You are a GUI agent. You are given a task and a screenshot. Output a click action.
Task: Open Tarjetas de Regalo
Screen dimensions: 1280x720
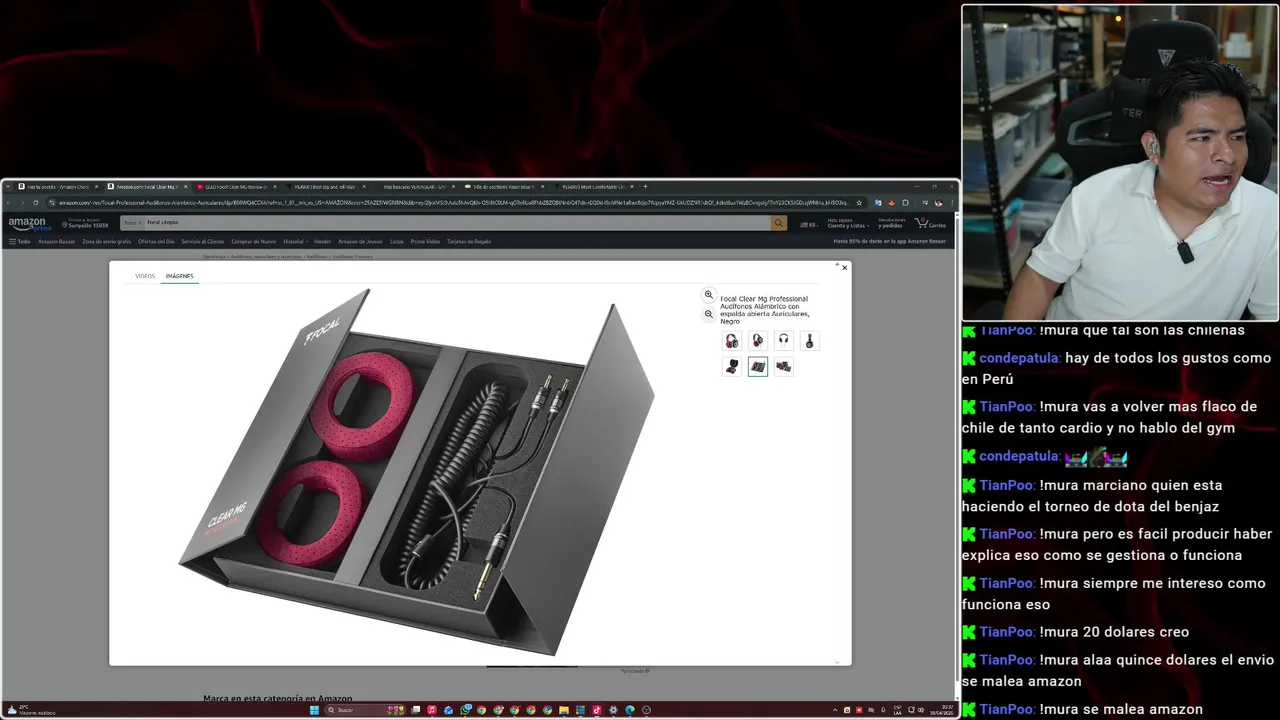[x=469, y=241]
